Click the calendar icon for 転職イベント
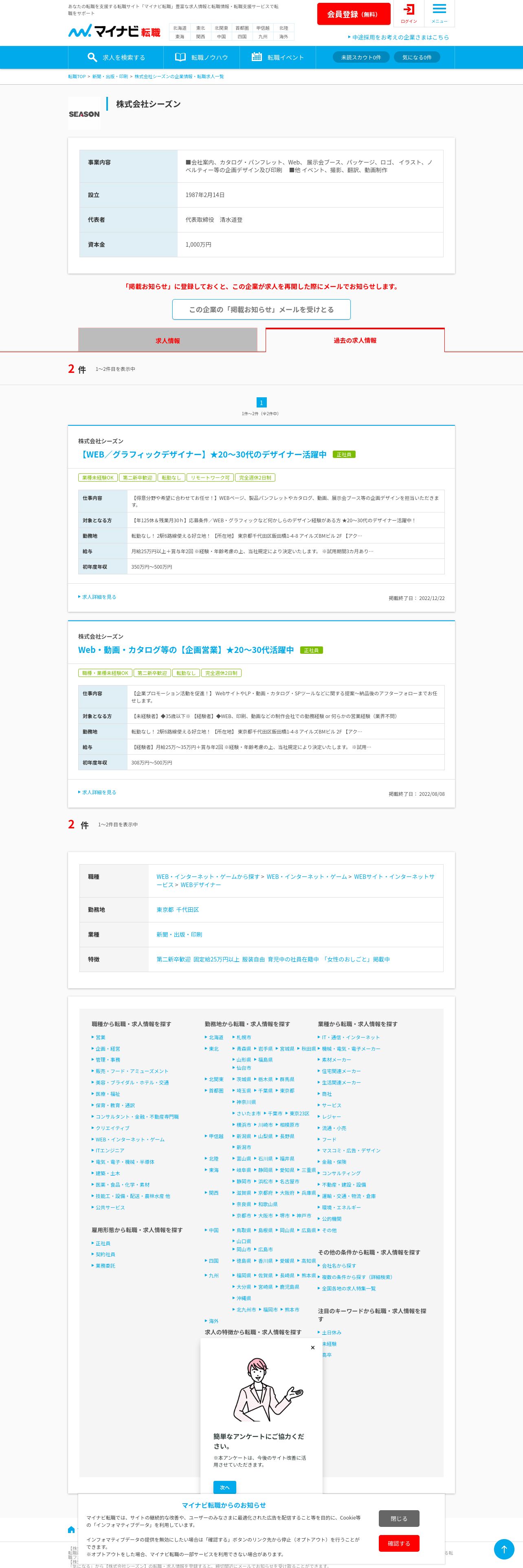Viewport: 523px width, 1568px height. 257,57
